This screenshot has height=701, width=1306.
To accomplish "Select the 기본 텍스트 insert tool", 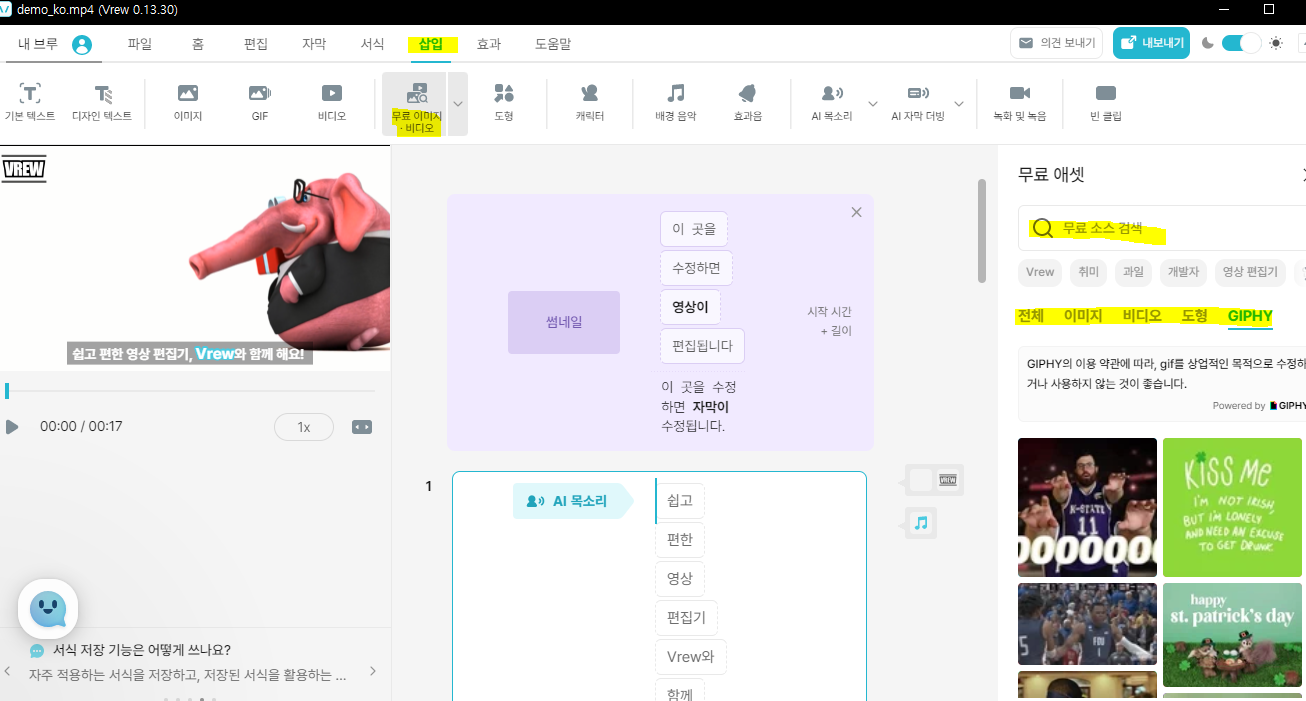I will pos(30,103).
